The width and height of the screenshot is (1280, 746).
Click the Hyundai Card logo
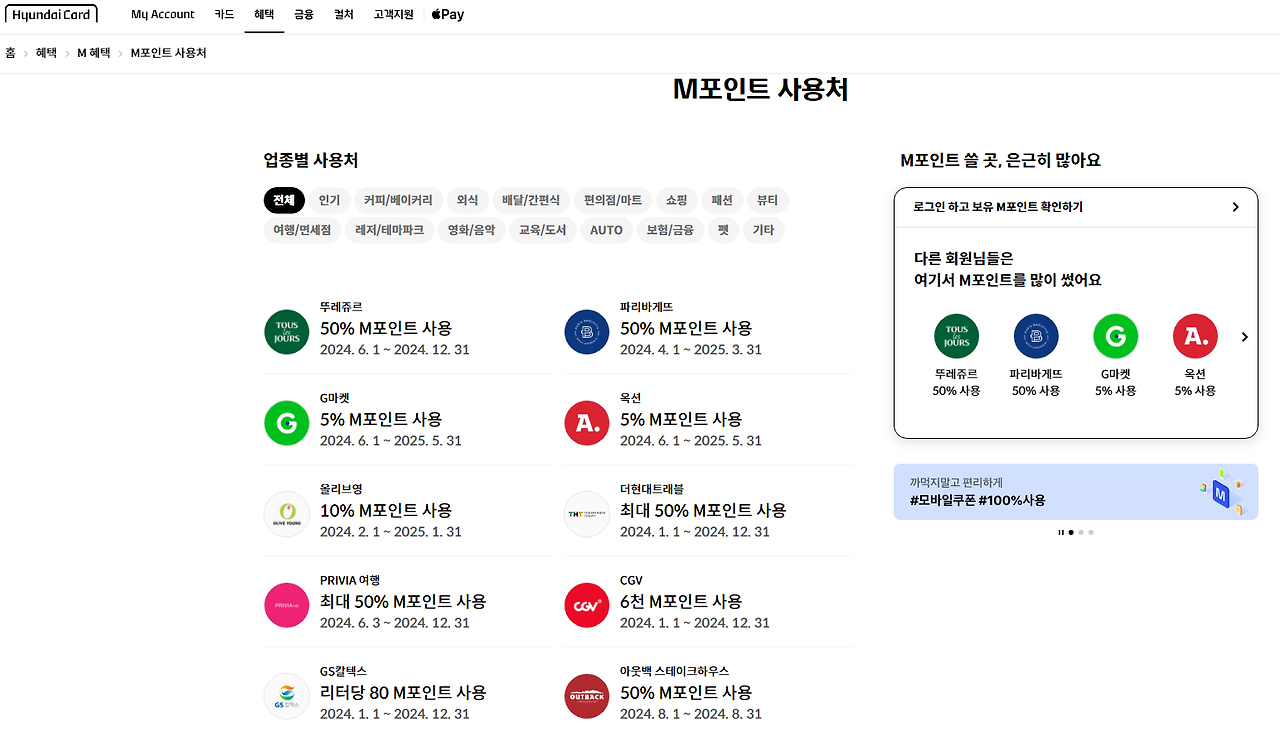(51, 14)
